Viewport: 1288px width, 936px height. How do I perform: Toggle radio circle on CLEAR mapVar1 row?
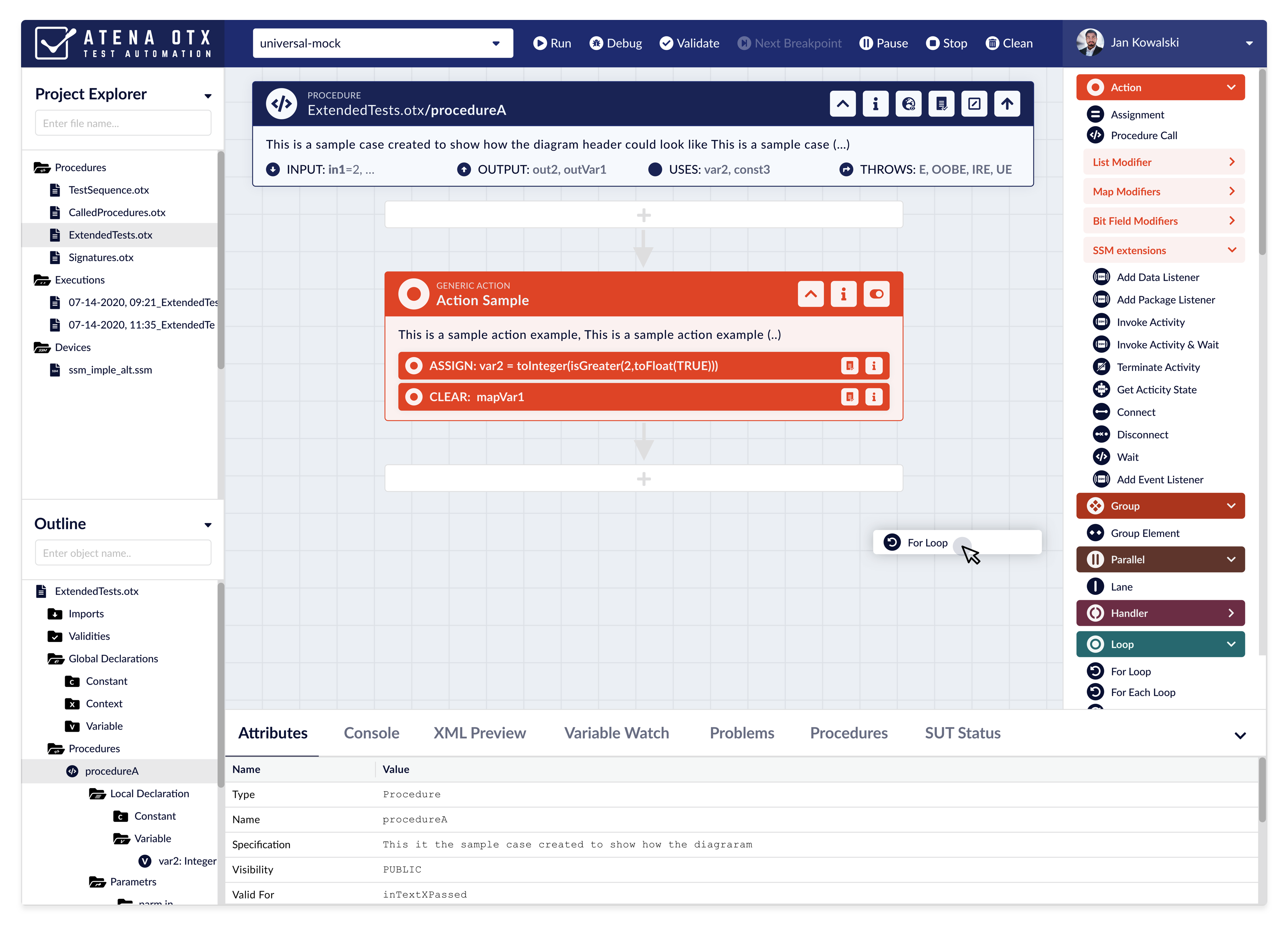pos(414,396)
